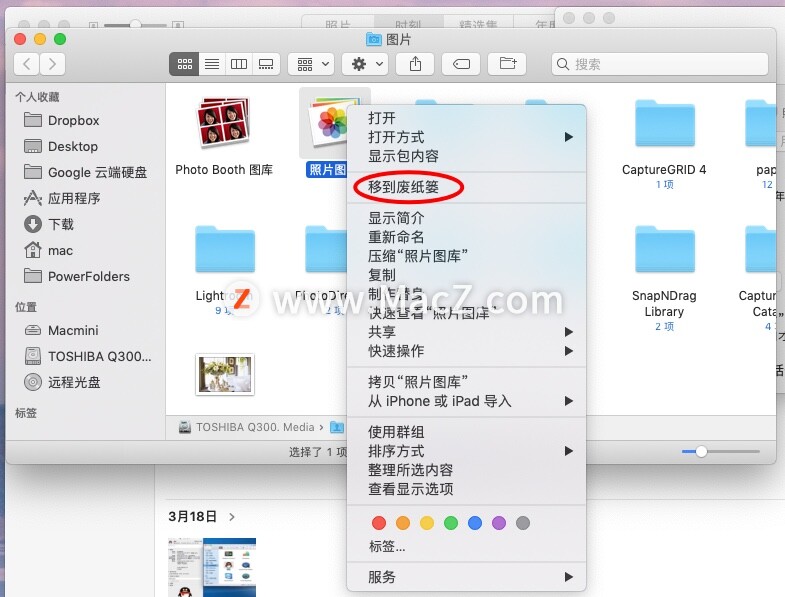Screen dimensions: 785x597
Task: Apply the gray tag color
Action: click(523, 523)
